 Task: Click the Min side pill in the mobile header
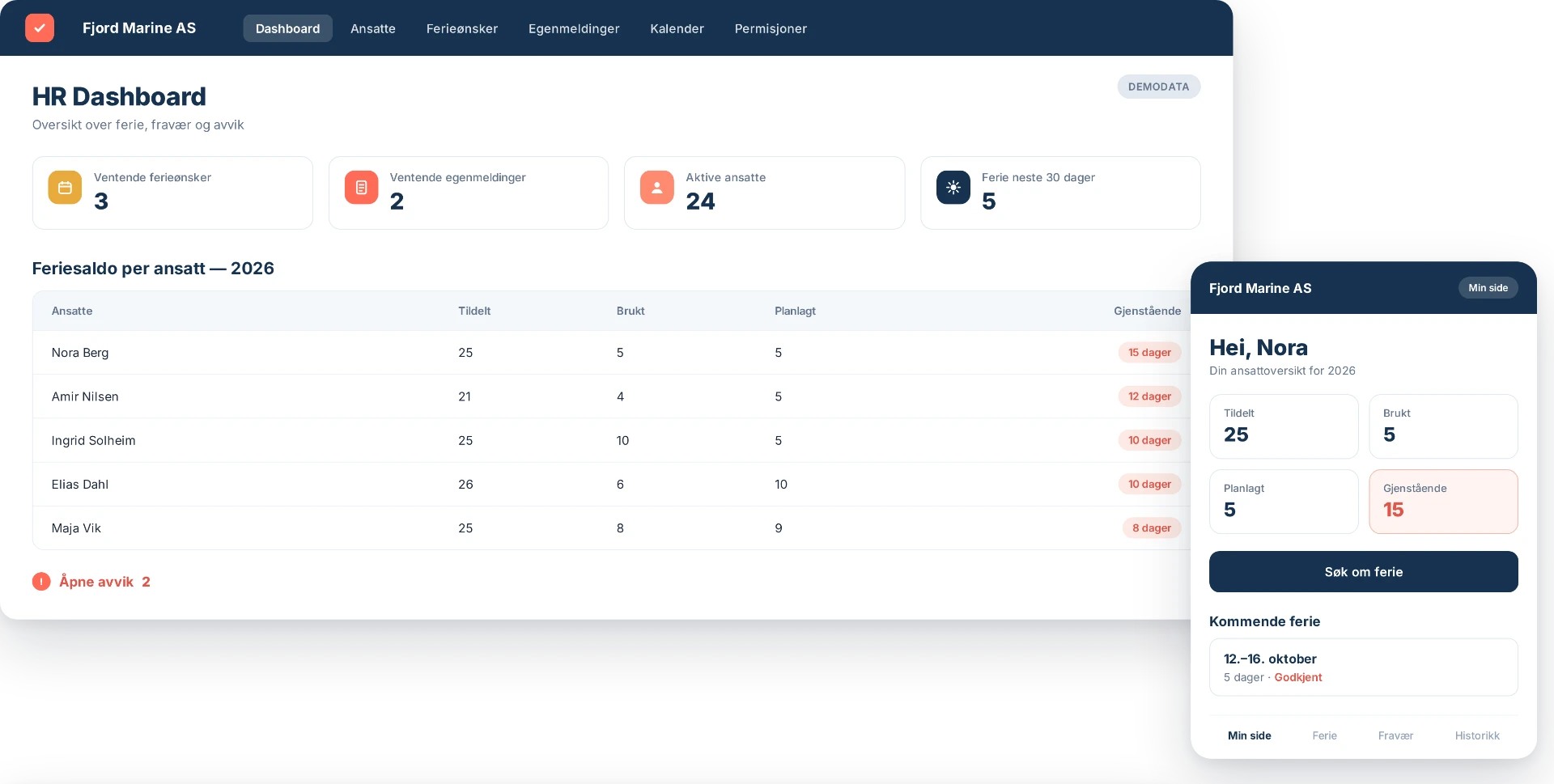click(x=1488, y=288)
